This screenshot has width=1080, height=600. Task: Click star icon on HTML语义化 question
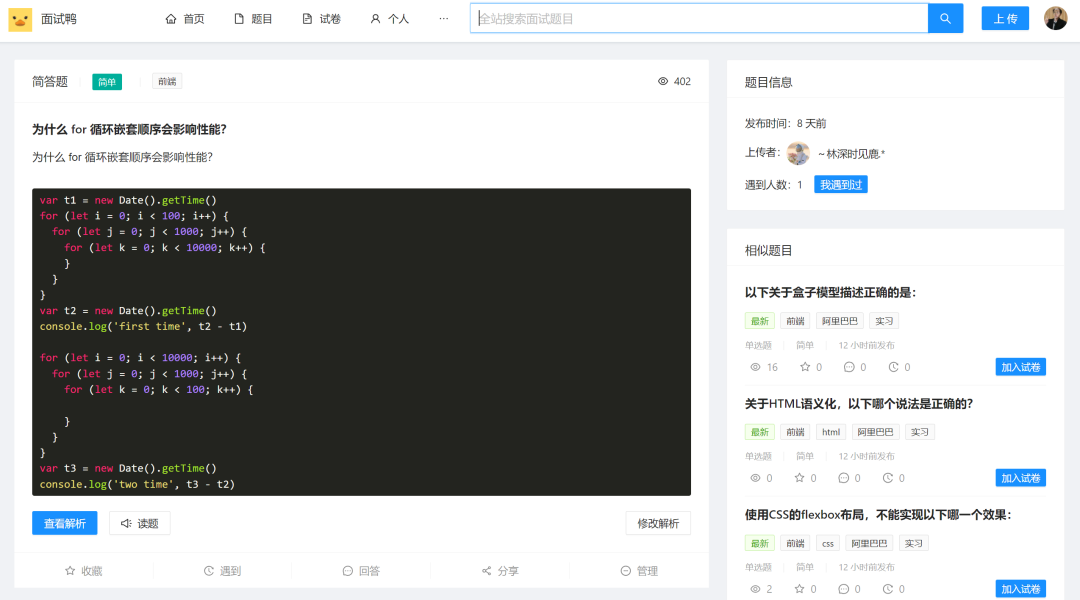799,478
